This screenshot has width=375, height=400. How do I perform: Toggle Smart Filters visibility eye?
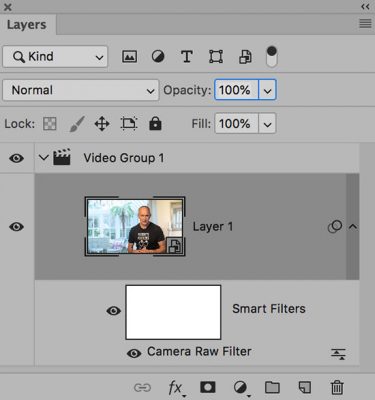114,311
